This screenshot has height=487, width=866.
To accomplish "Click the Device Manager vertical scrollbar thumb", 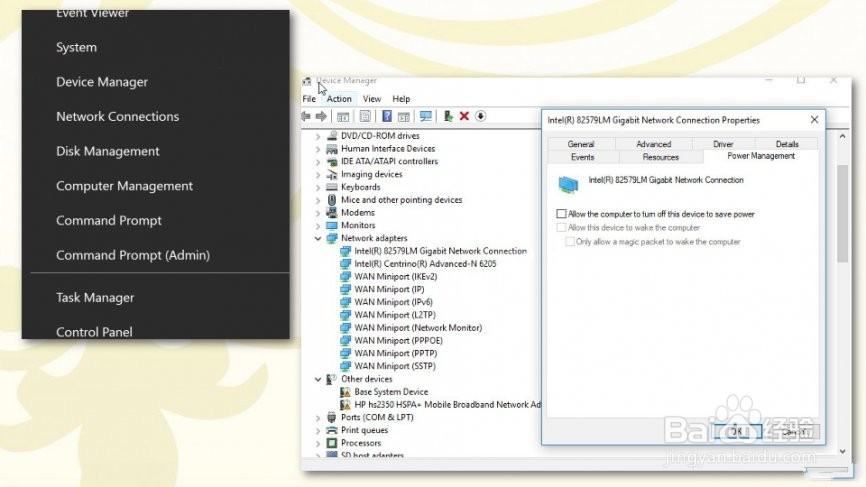I will [842, 213].
